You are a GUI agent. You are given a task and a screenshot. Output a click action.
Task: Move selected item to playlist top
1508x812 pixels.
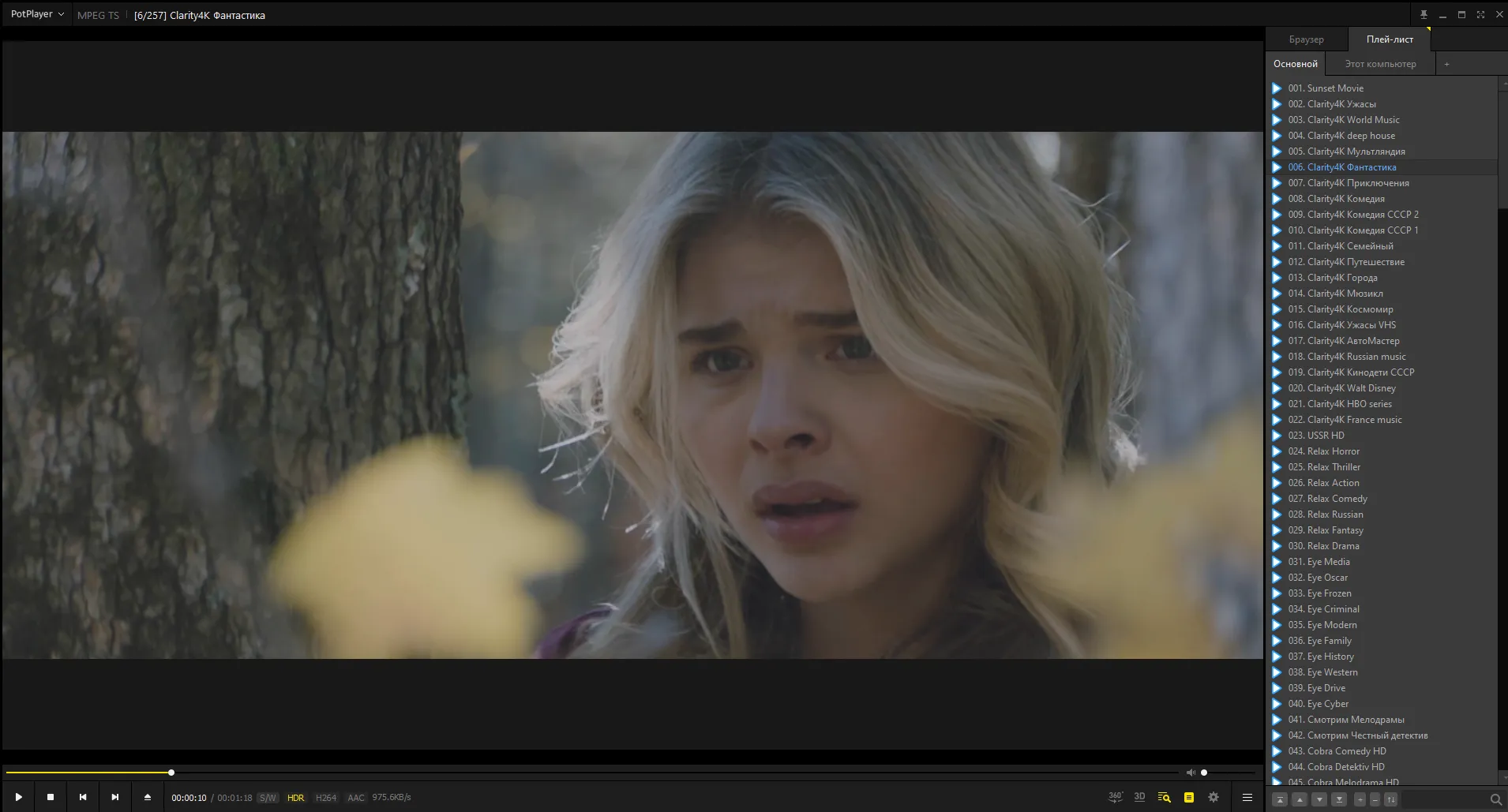point(1281,799)
